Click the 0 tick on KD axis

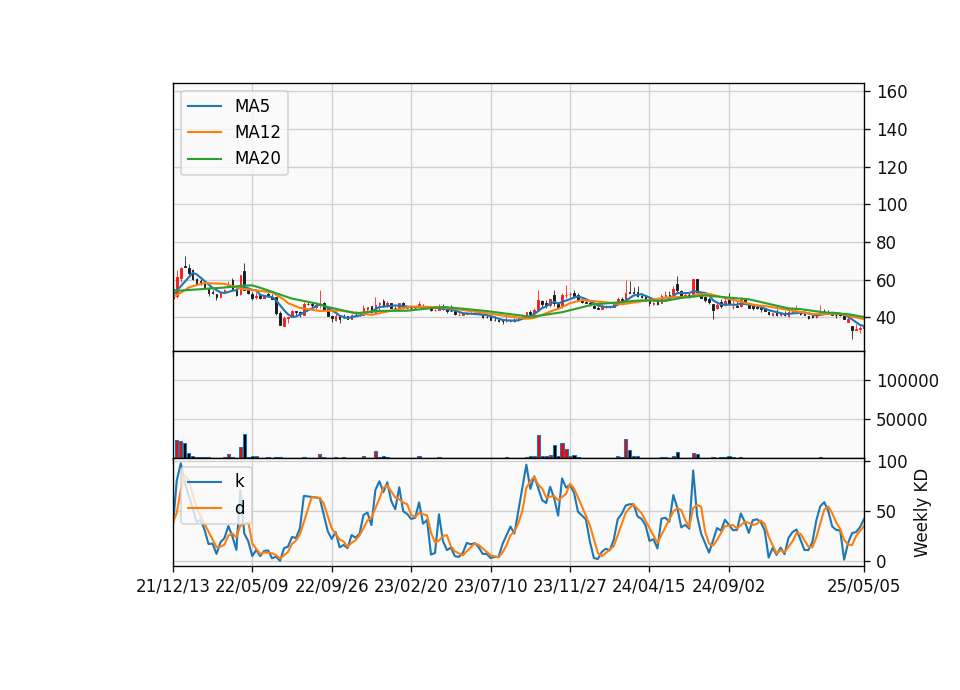click(x=882, y=561)
